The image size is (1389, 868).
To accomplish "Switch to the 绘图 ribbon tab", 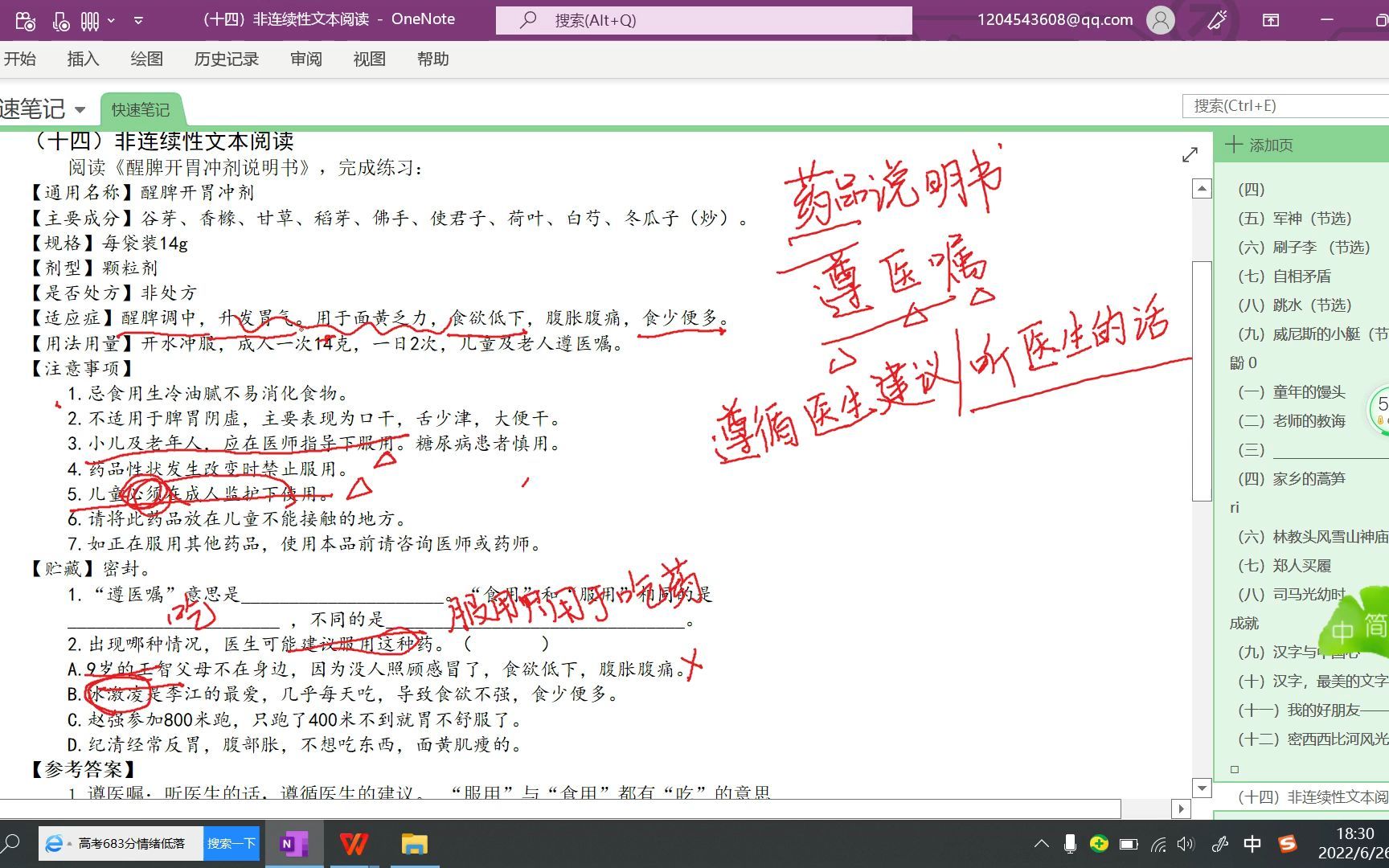I will coord(146,59).
